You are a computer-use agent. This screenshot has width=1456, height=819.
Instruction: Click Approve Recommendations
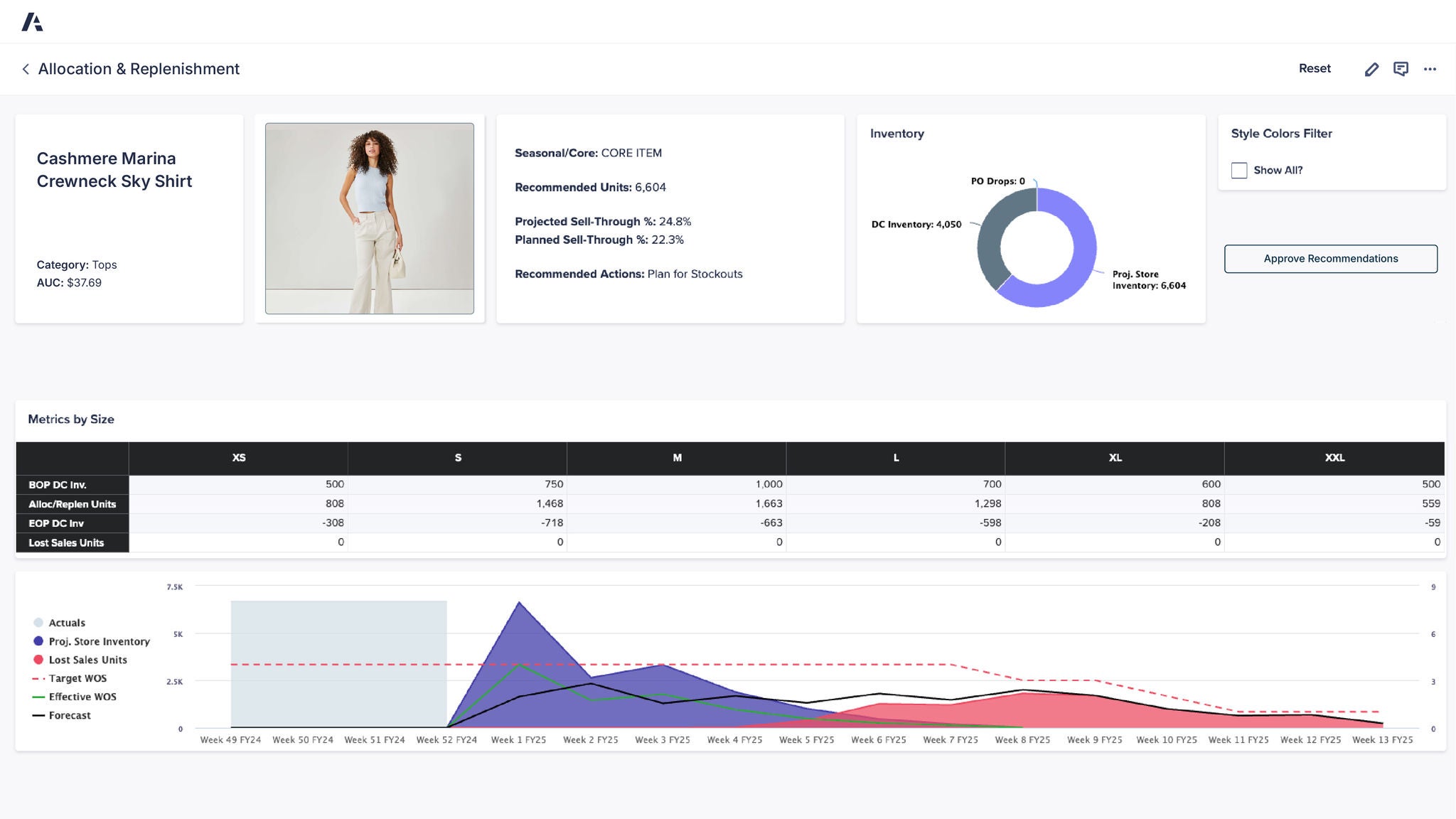tap(1329, 258)
